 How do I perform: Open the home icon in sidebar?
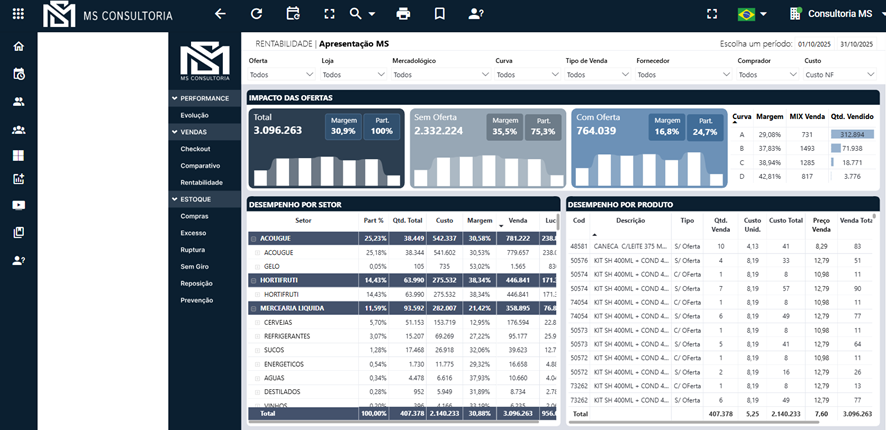(18, 47)
